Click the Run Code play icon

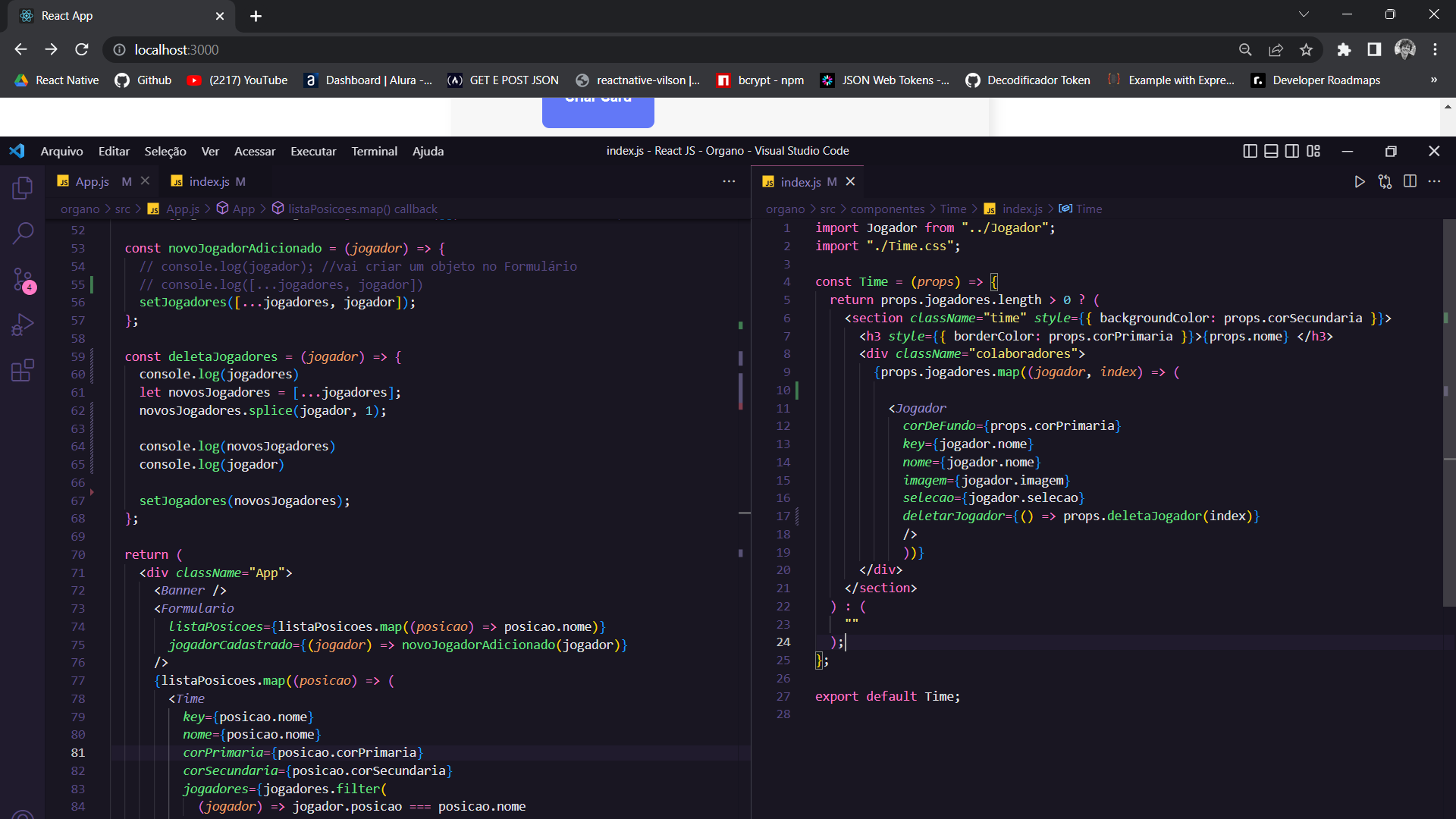[x=1360, y=181]
